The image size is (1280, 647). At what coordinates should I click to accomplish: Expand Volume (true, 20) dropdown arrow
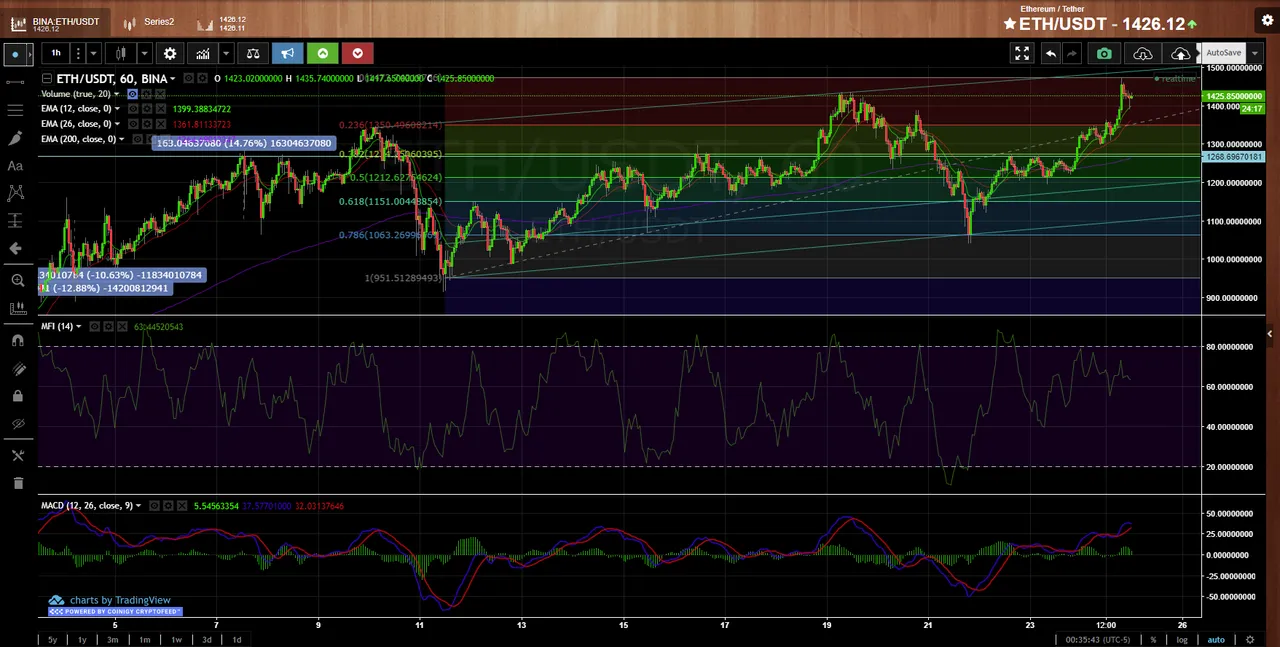coord(117,94)
